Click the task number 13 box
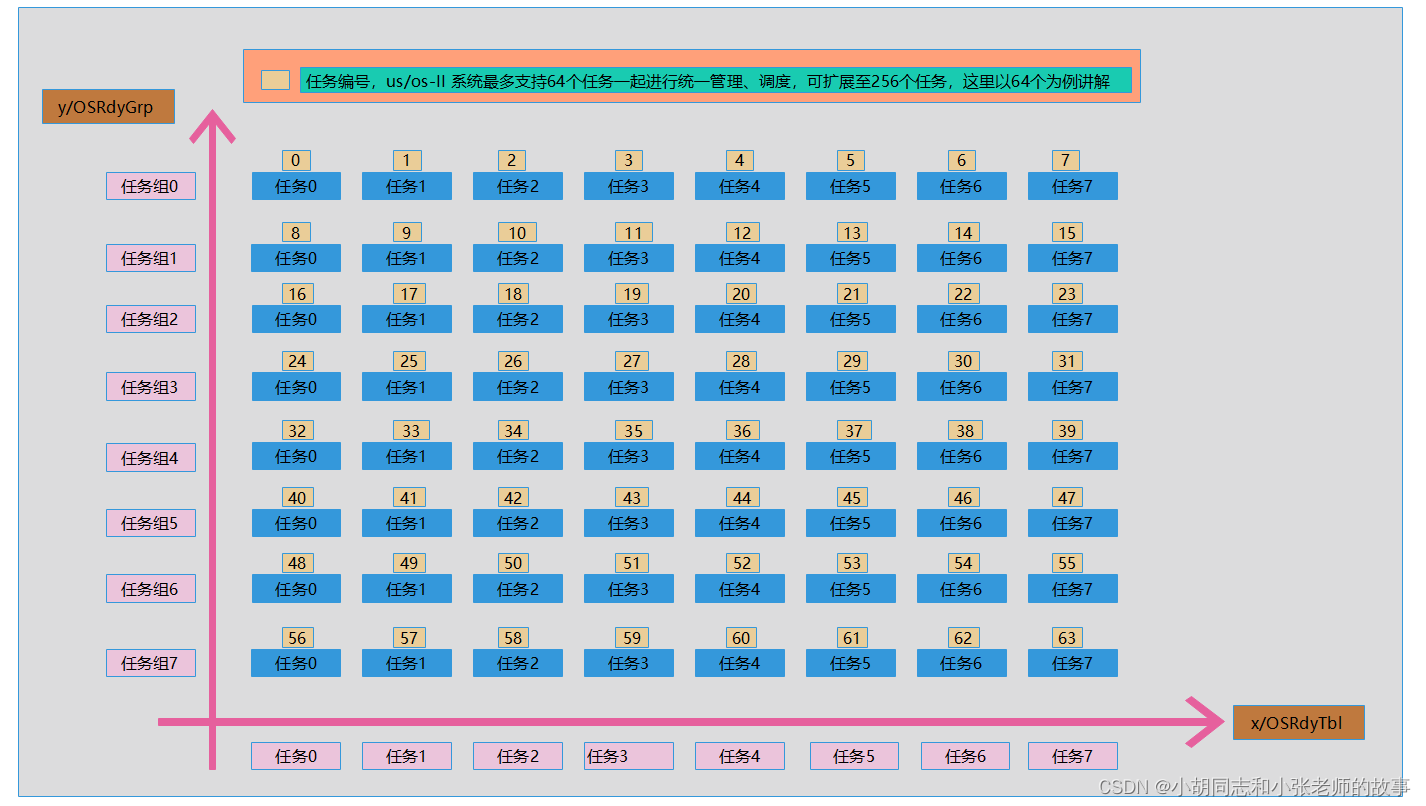The width and height of the screenshot is (1426, 806). pyautogui.click(x=852, y=233)
